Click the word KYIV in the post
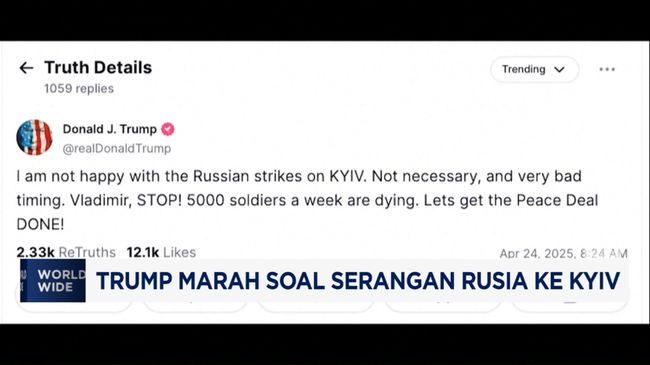 point(347,176)
